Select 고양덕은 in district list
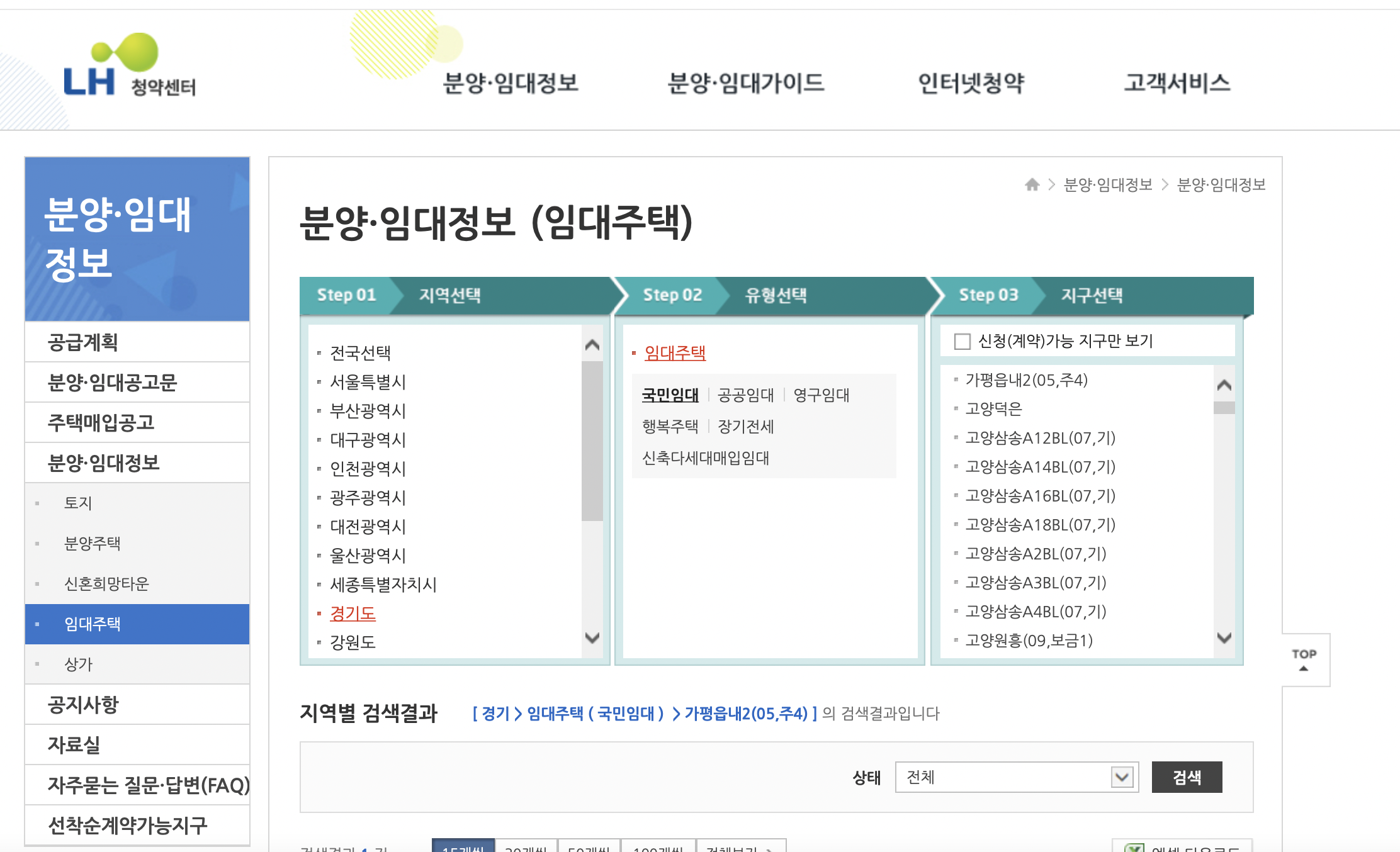 coord(993,409)
